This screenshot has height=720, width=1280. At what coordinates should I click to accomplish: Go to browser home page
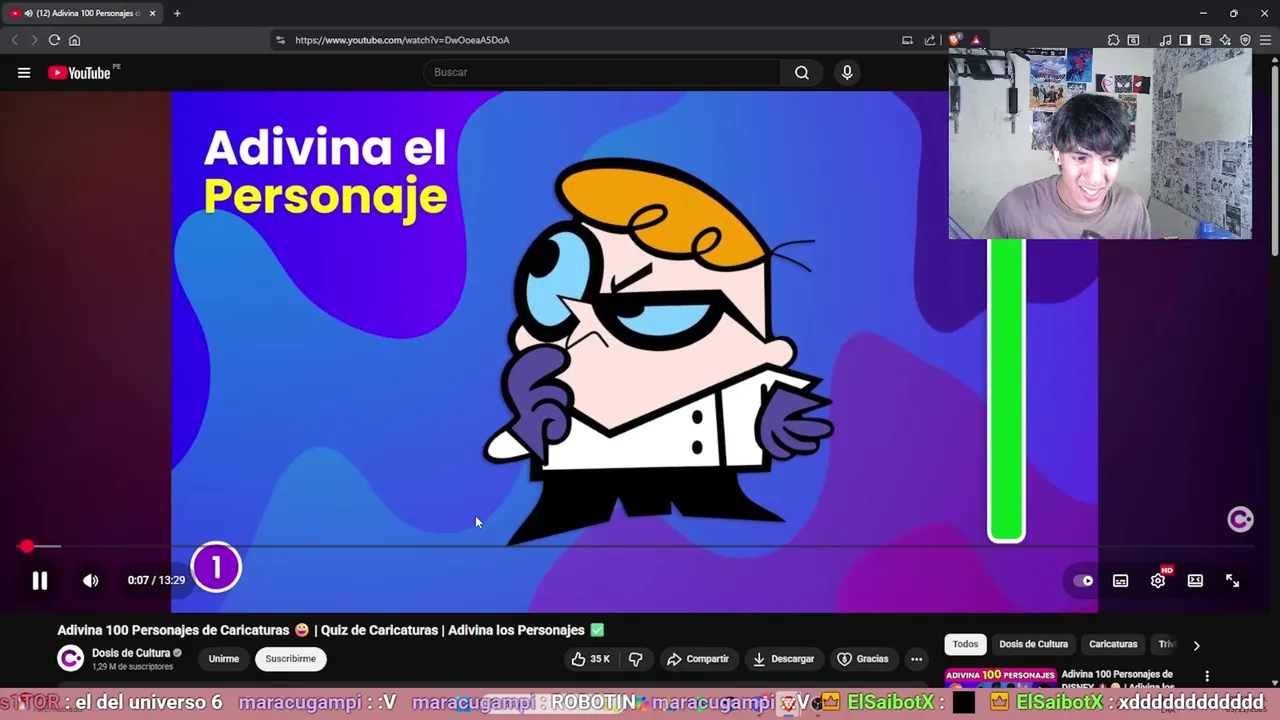74,40
